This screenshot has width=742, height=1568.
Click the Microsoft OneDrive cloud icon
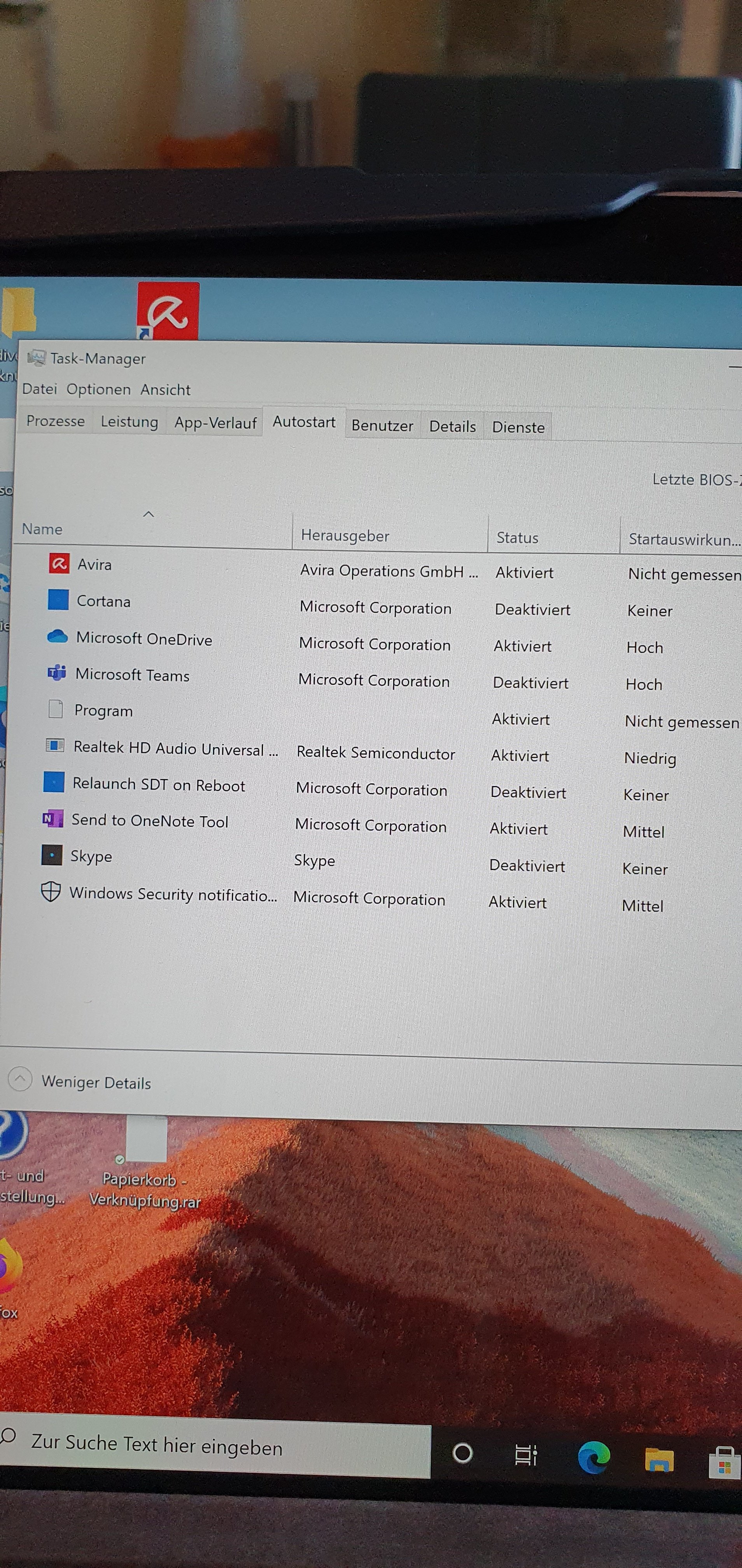57,637
